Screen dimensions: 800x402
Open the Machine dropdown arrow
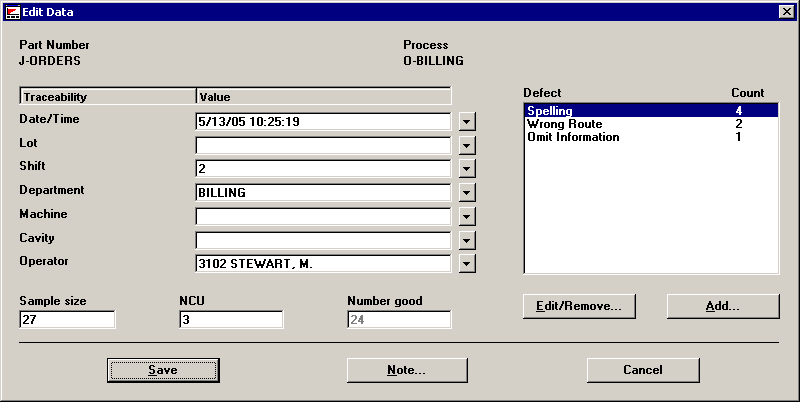pos(467,216)
